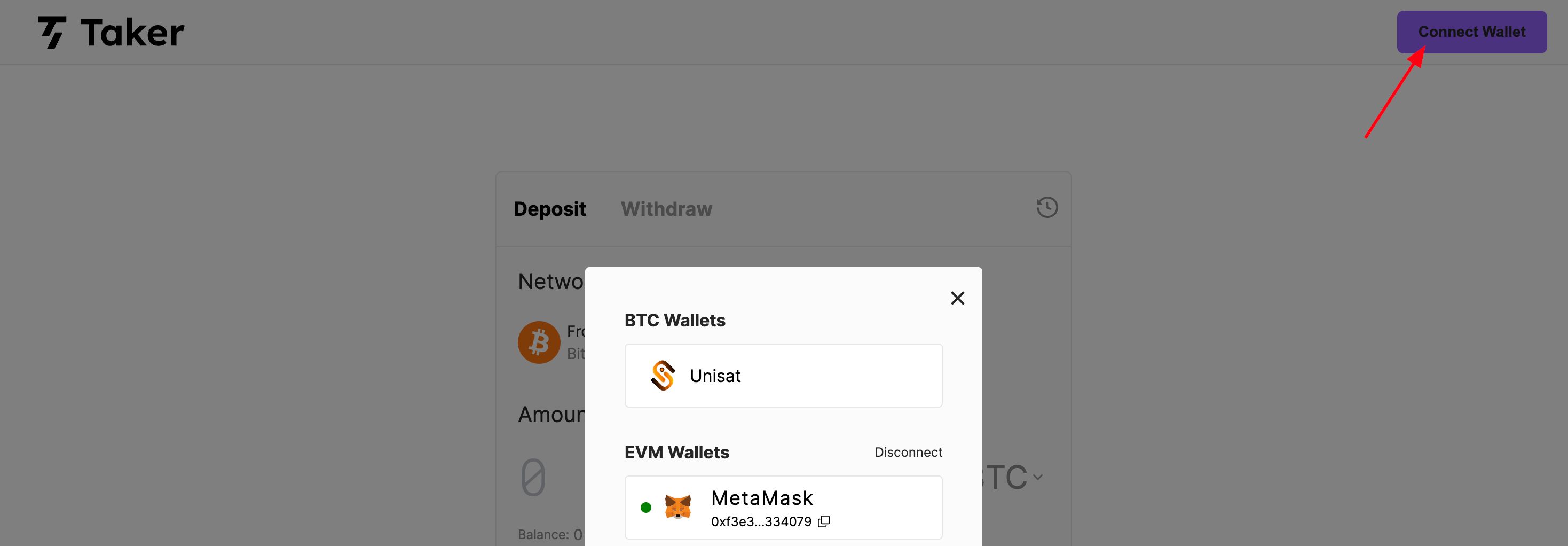Screen dimensions: 1568x546
Task: Copy the MetaMask wallet address
Action: point(824,521)
